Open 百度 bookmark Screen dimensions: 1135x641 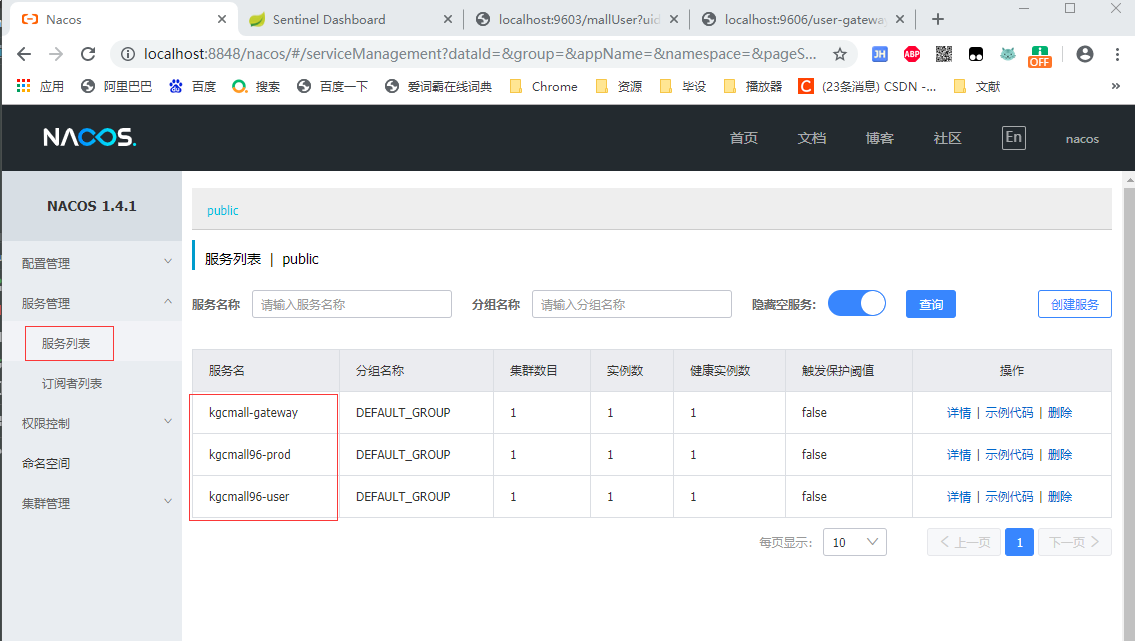193,87
